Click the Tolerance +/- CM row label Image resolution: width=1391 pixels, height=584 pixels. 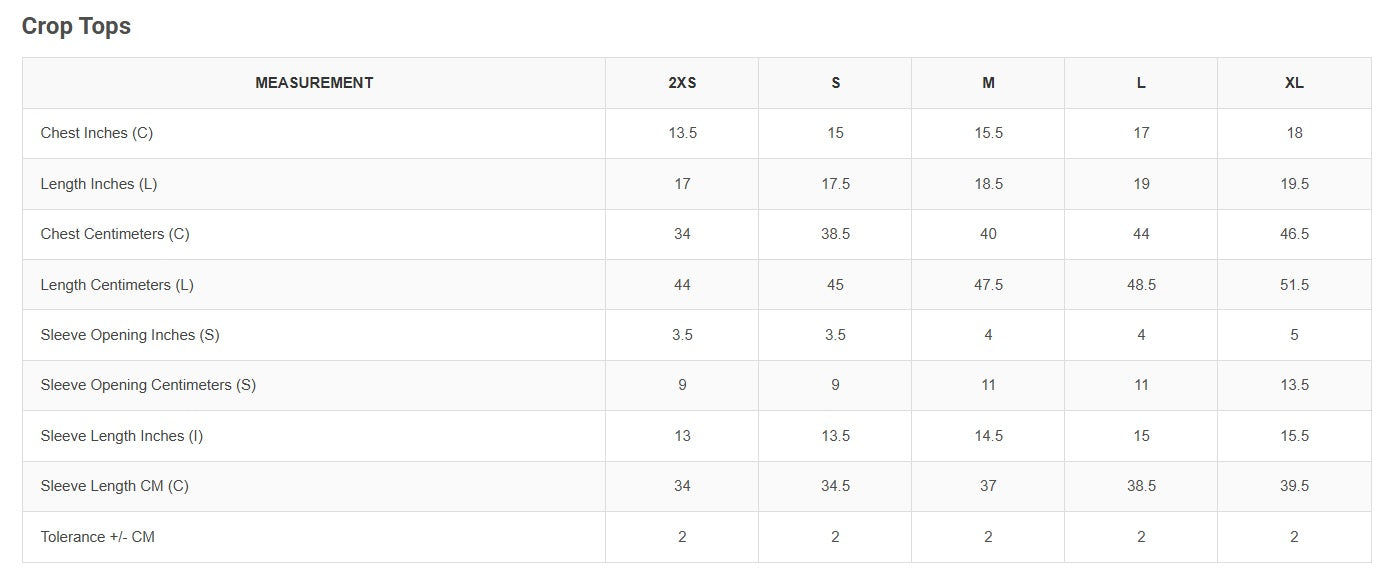point(98,537)
